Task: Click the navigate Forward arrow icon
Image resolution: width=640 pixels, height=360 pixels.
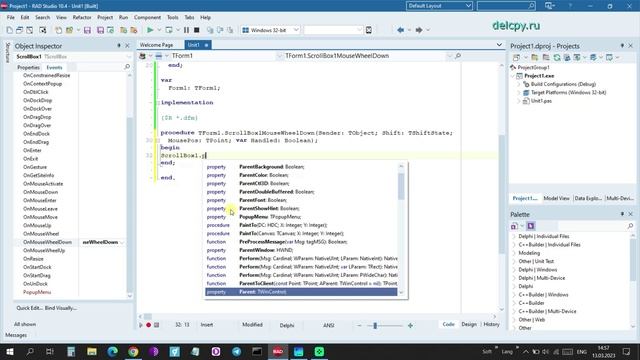Action: pyautogui.click(x=419, y=30)
